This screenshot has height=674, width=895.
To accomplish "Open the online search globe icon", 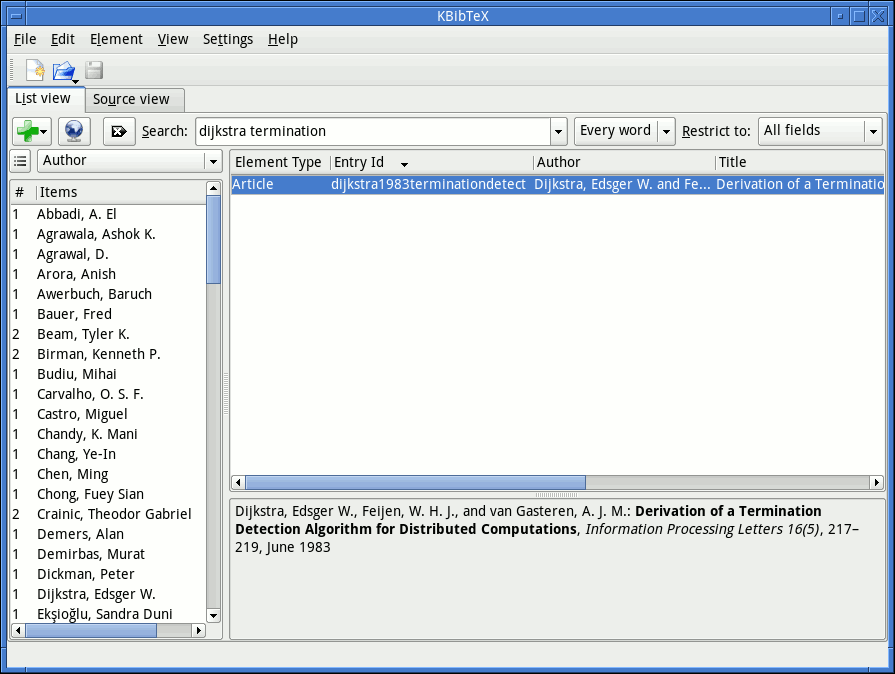I will [x=74, y=131].
